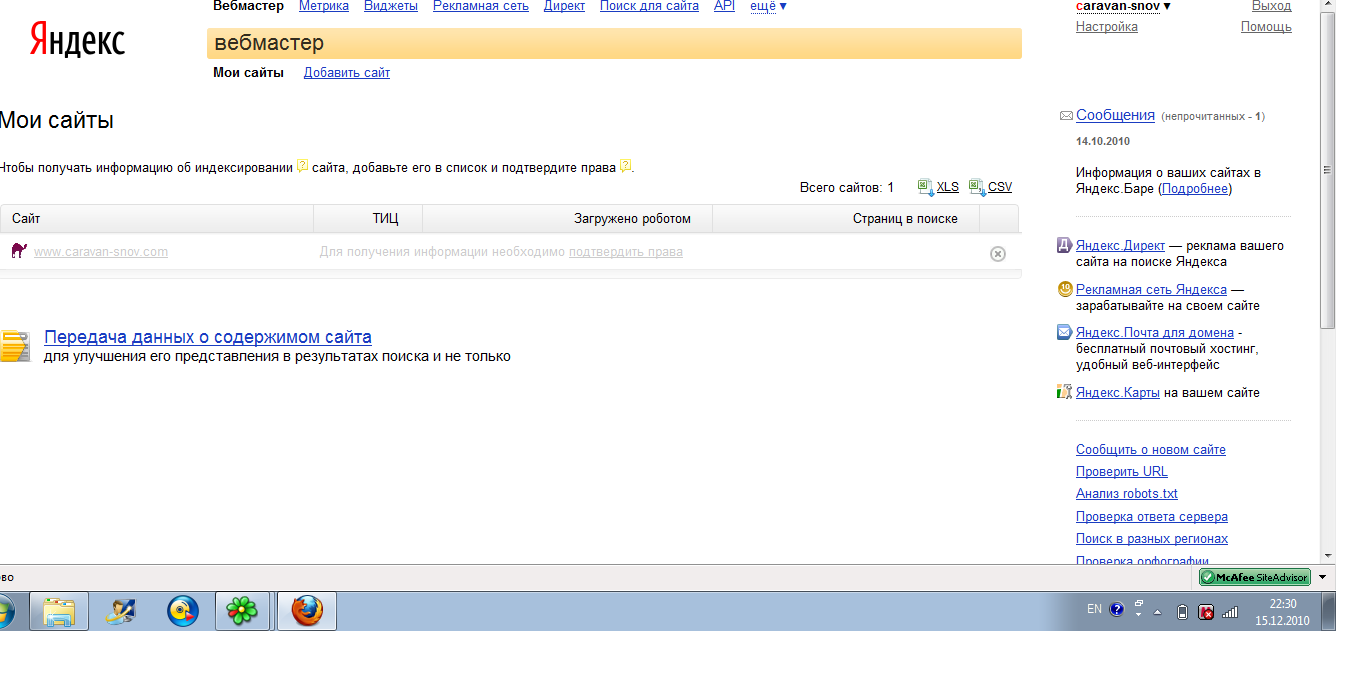Switch to Firefox in the taskbar
This screenshot has width=1372, height=700.
(x=307, y=611)
